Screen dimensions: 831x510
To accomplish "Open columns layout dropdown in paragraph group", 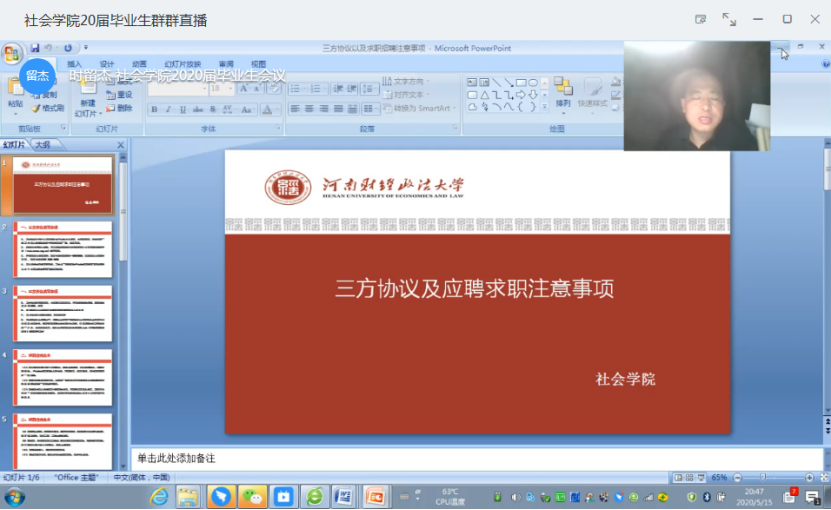I will (x=369, y=109).
